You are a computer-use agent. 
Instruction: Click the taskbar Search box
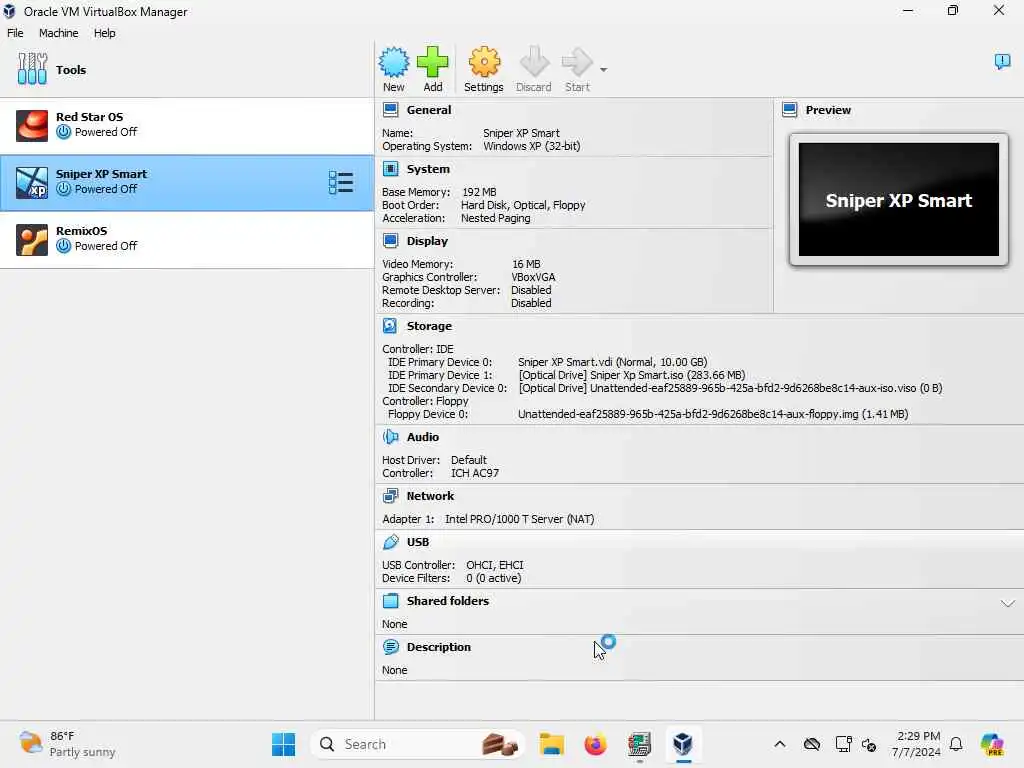point(418,744)
